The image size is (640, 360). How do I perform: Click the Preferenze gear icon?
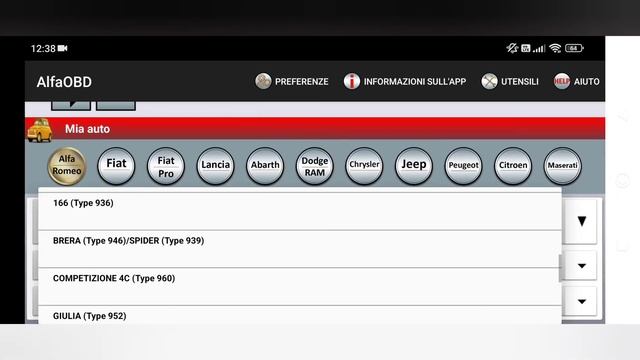[x=263, y=81]
